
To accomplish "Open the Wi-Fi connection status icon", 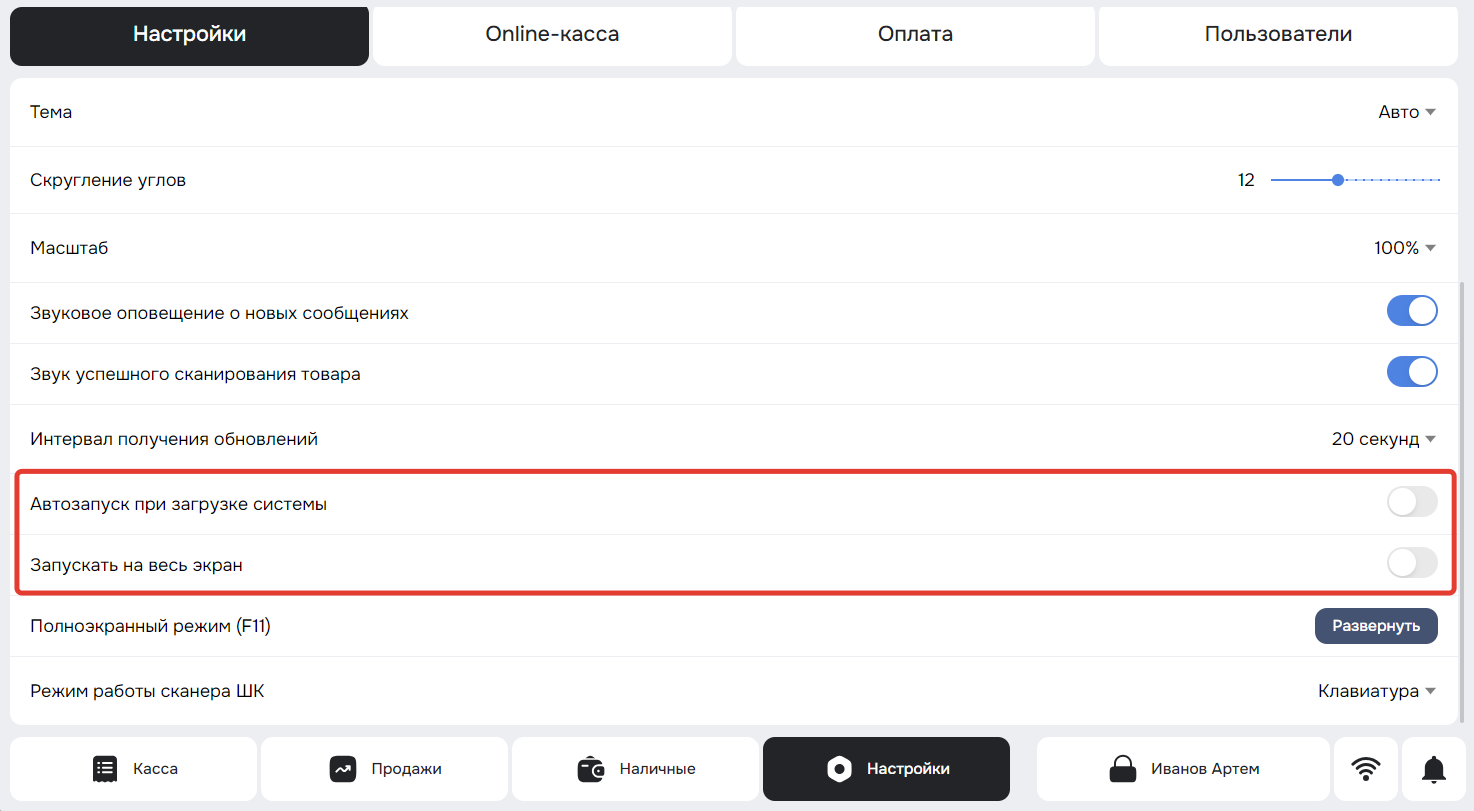I will (x=1365, y=769).
